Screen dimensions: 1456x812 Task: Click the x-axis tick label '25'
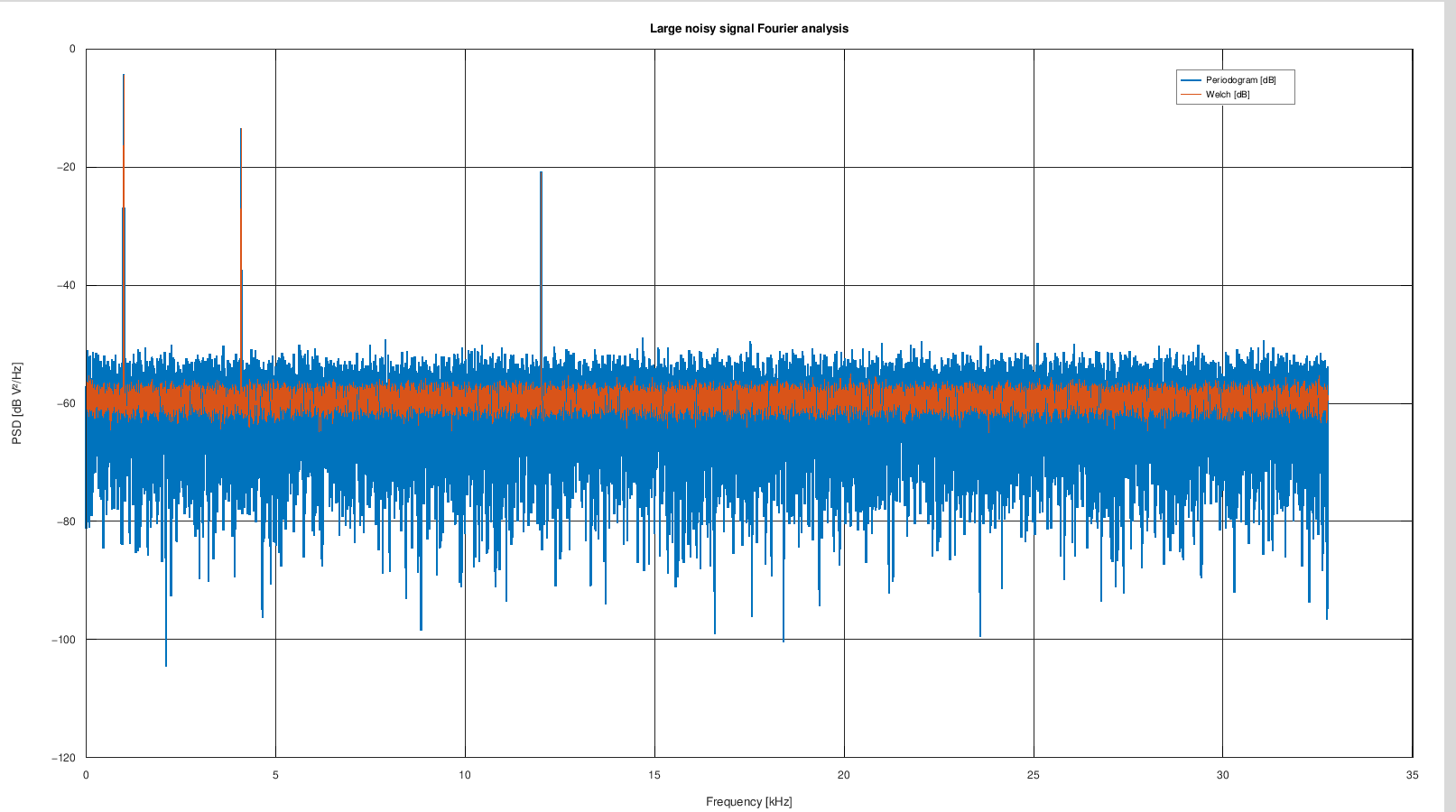tap(1034, 775)
